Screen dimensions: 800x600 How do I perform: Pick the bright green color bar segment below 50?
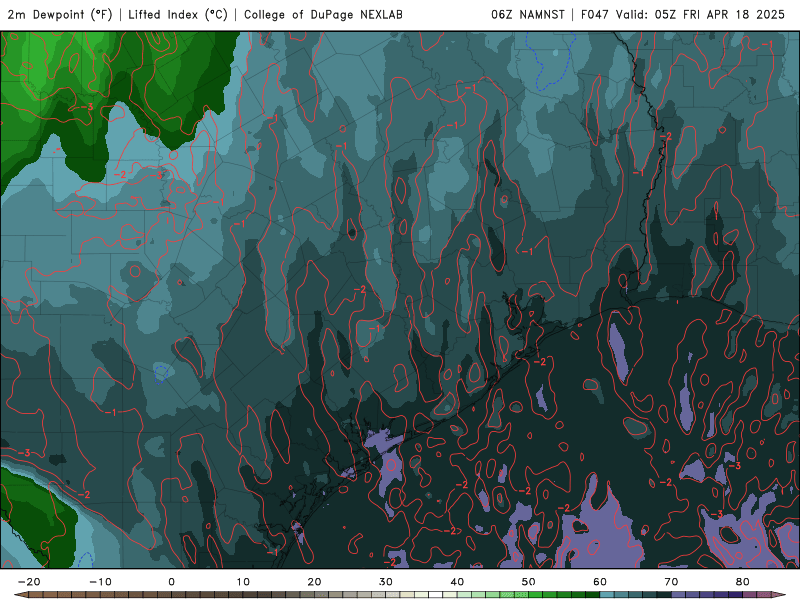pos(536,595)
